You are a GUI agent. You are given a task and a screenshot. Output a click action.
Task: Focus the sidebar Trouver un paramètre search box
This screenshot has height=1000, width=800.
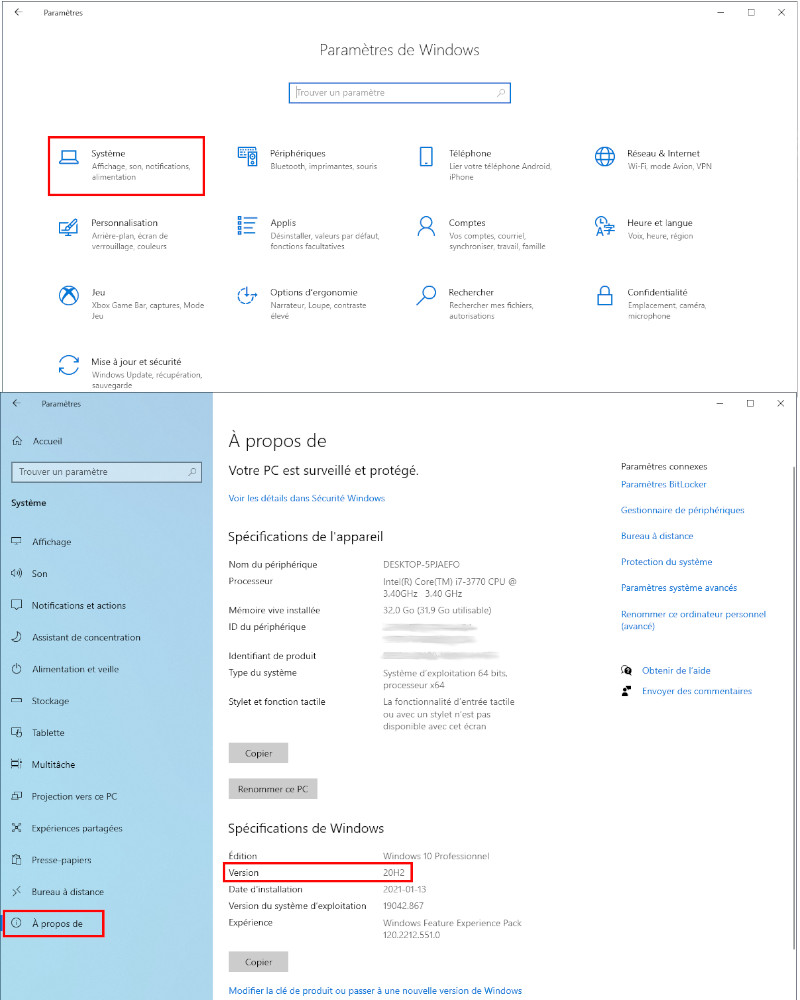point(107,472)
